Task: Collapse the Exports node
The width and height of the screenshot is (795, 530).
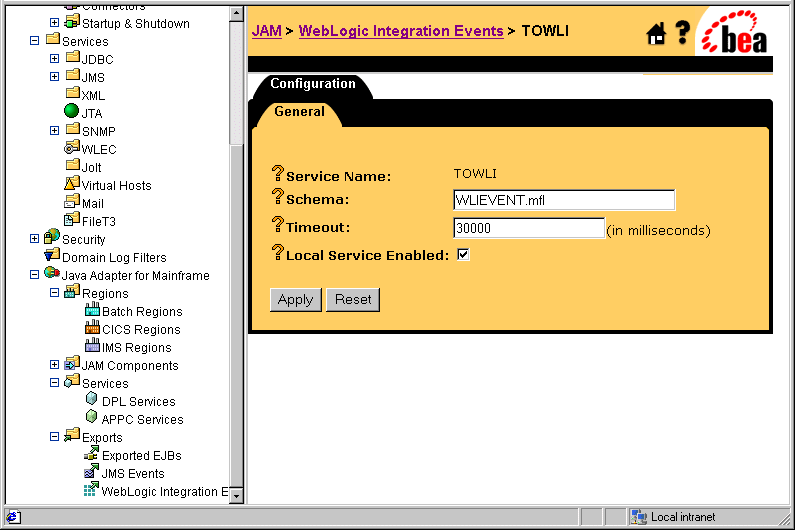Action: [x=54, y=437]
